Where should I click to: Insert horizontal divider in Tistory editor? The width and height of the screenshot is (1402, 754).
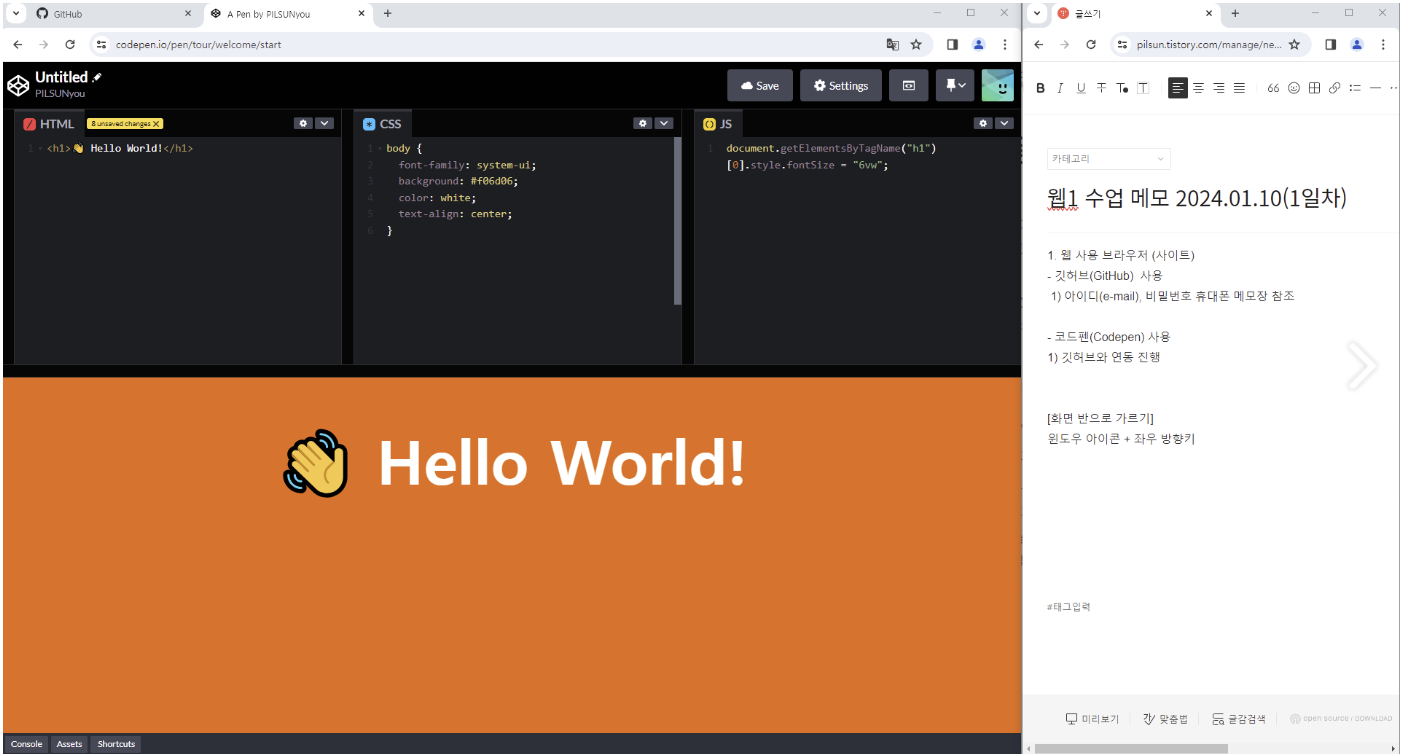pos(1375,88)
